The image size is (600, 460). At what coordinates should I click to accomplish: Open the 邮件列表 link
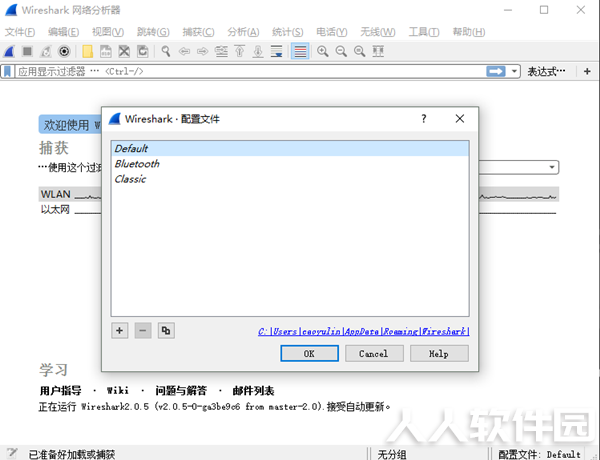coord(253,391)
